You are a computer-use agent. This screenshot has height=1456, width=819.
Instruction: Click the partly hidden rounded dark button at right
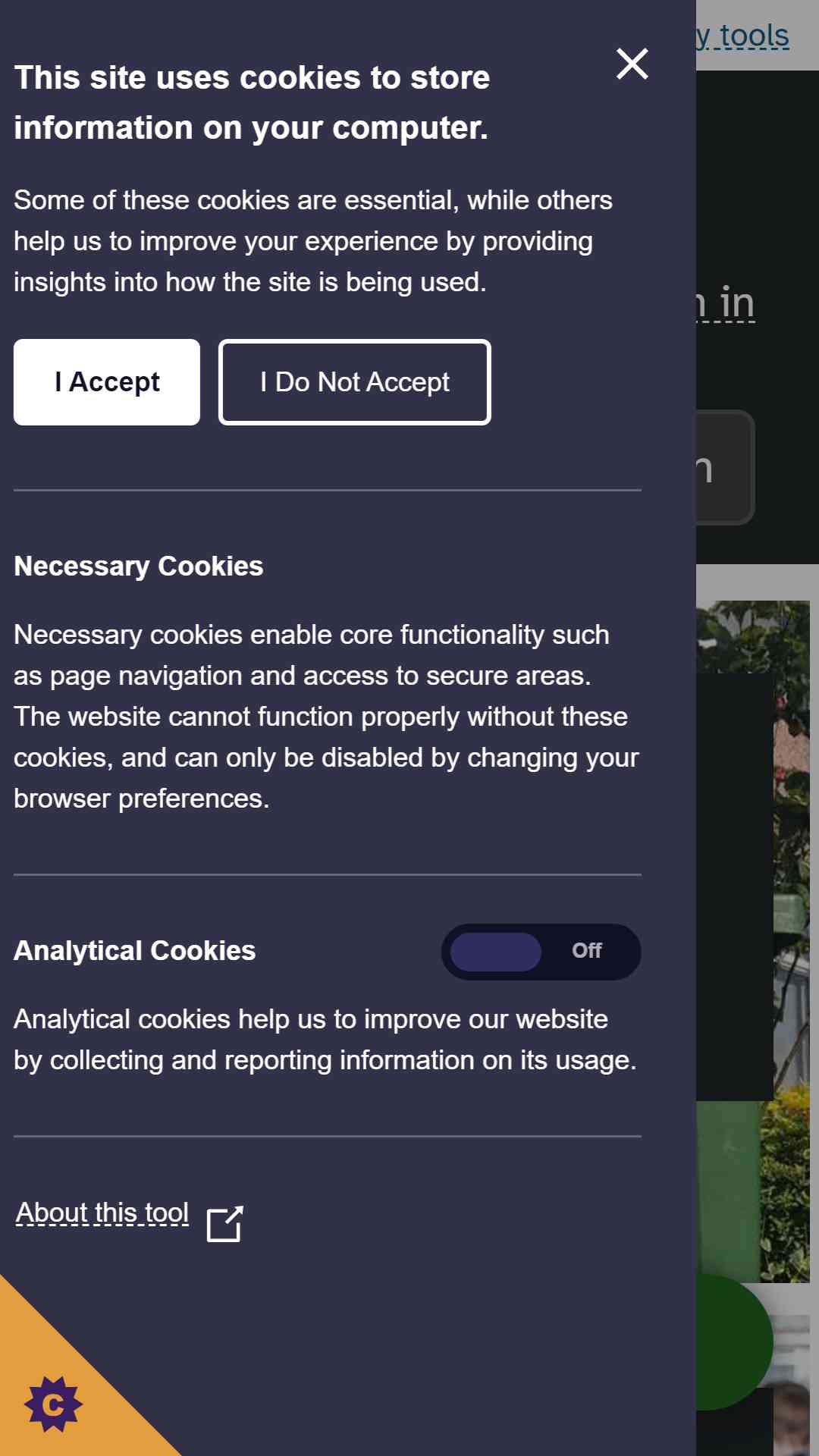(x=725, y=468)
